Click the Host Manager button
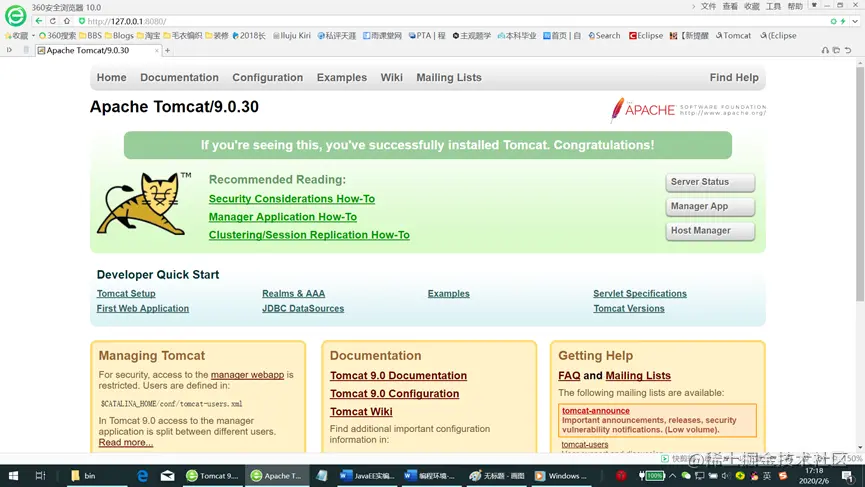The image size is (865, 487). click(710, 231)
